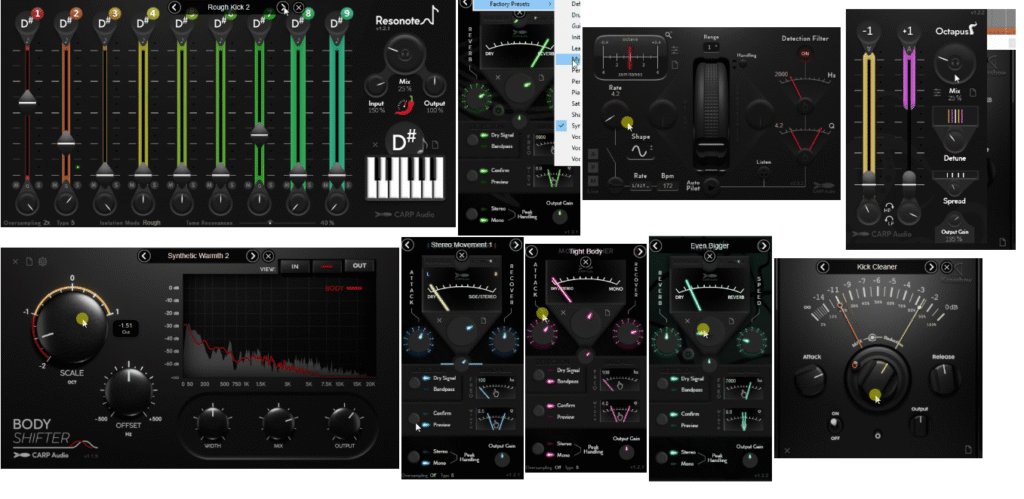Load next preset in Kick Cleaner
Image resolution: width=1024 pixels, height=499 pixels.
[x=932, y=266]
